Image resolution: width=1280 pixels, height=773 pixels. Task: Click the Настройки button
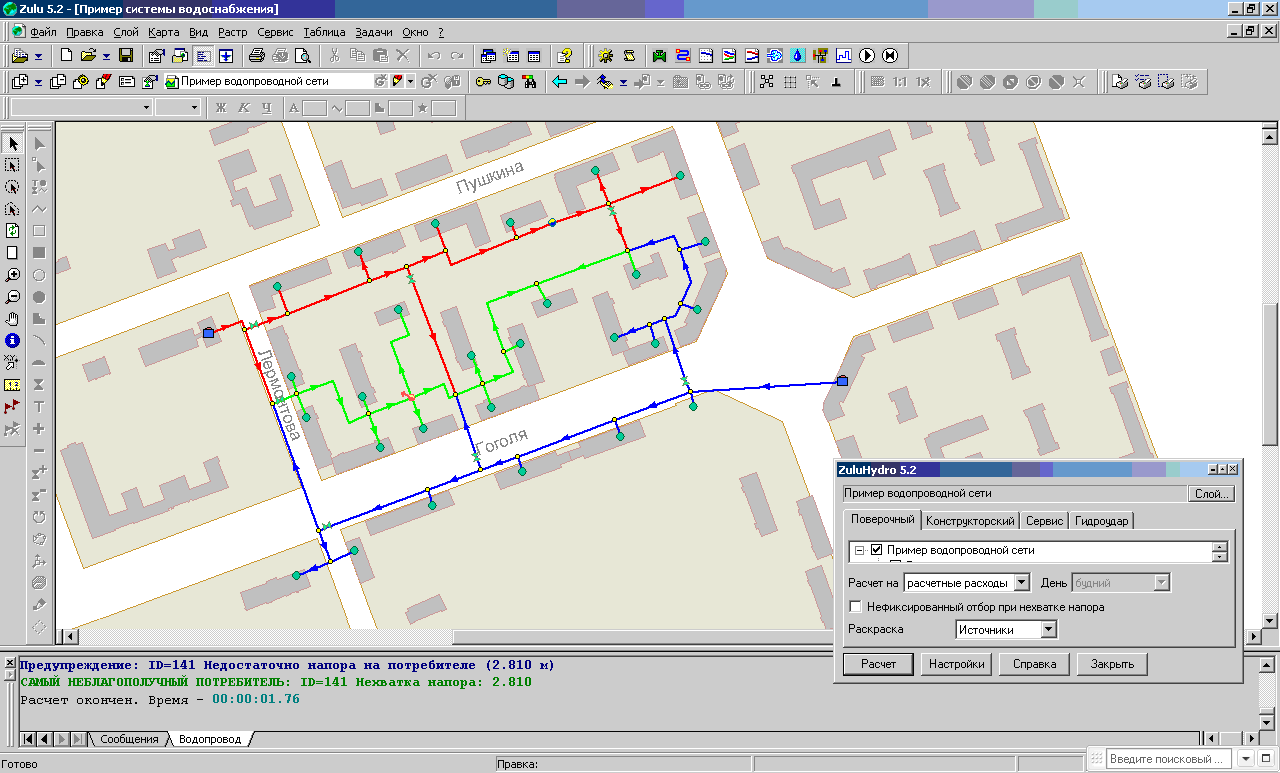tap(956, 664)
